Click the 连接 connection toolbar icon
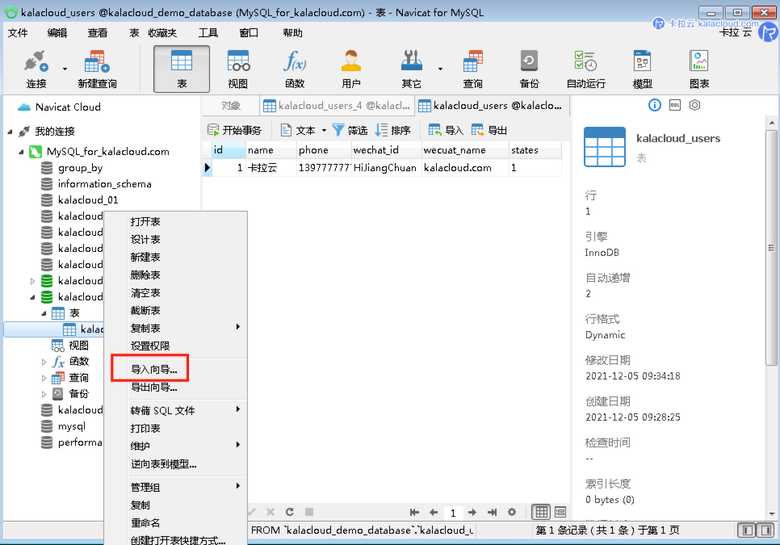 tap(36, 69)
